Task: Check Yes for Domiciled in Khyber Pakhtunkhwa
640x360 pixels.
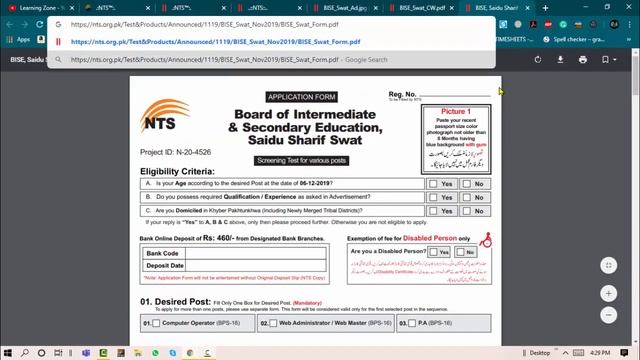Action: (433, 211)
